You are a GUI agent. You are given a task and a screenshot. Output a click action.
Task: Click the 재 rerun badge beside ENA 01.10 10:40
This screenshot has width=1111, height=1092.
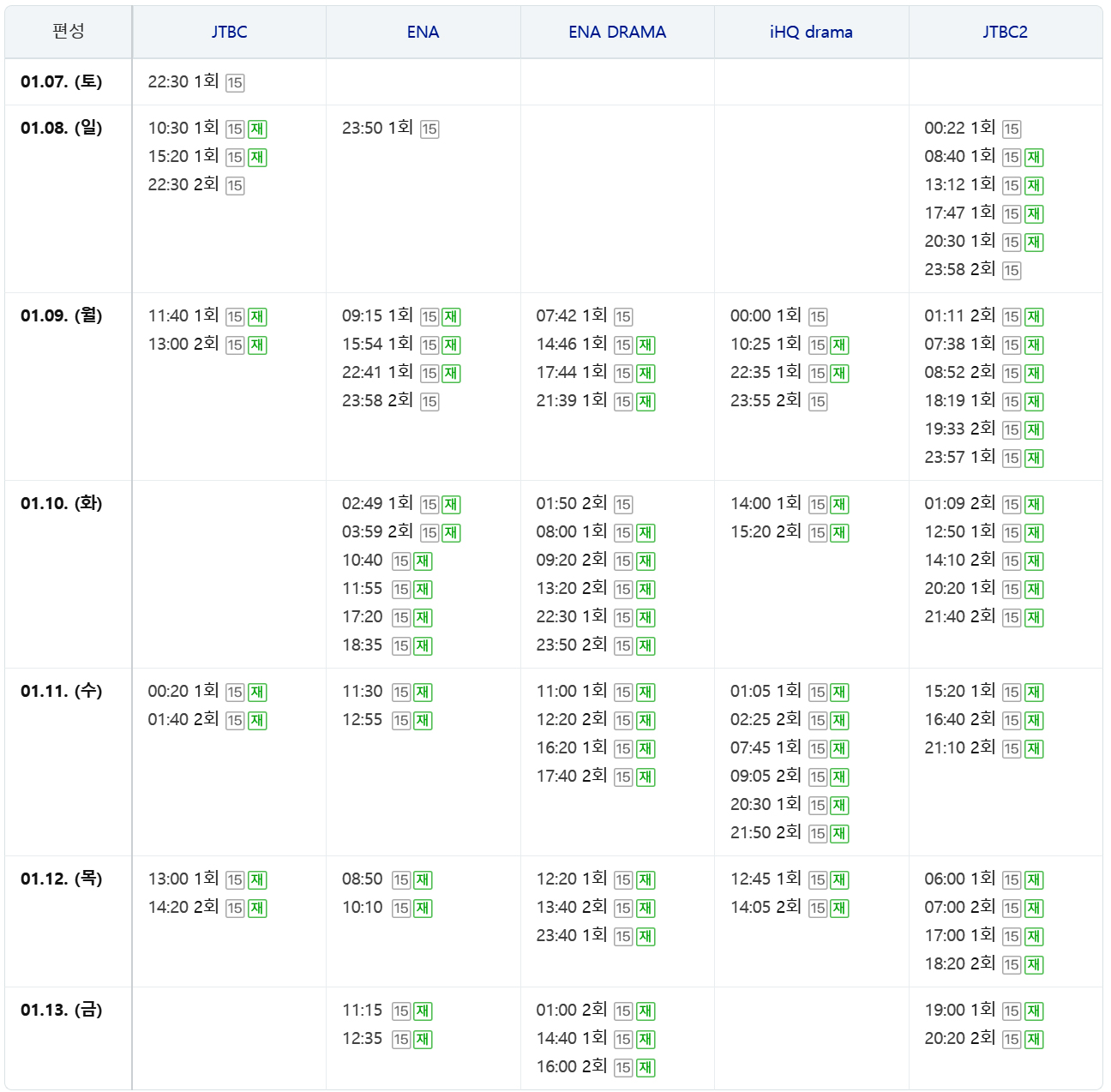[423, 561]
